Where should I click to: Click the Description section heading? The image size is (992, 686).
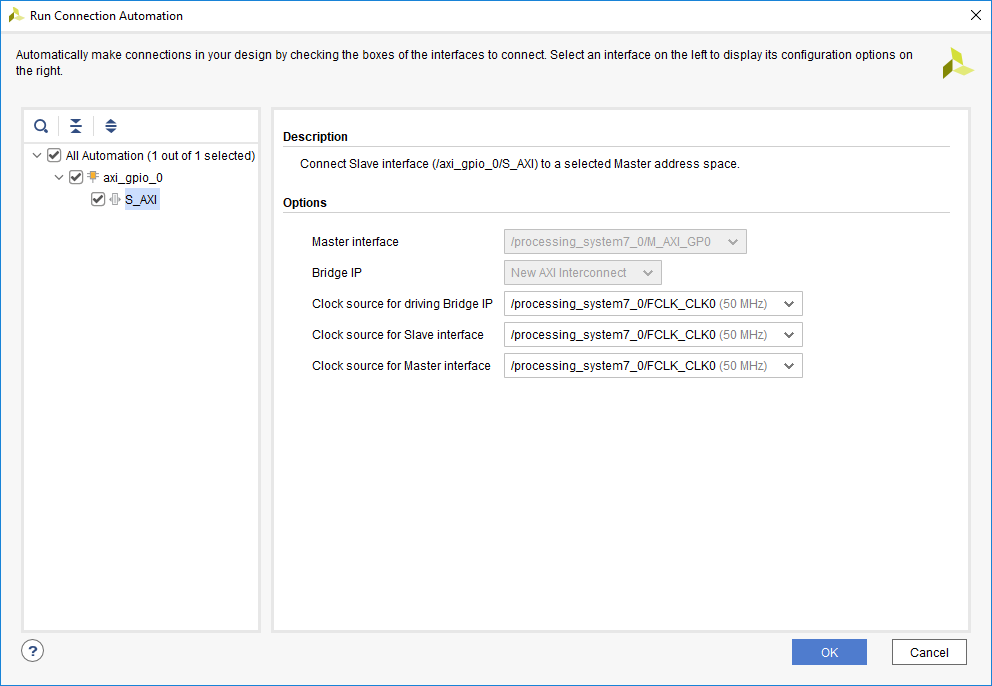(315, 137)
